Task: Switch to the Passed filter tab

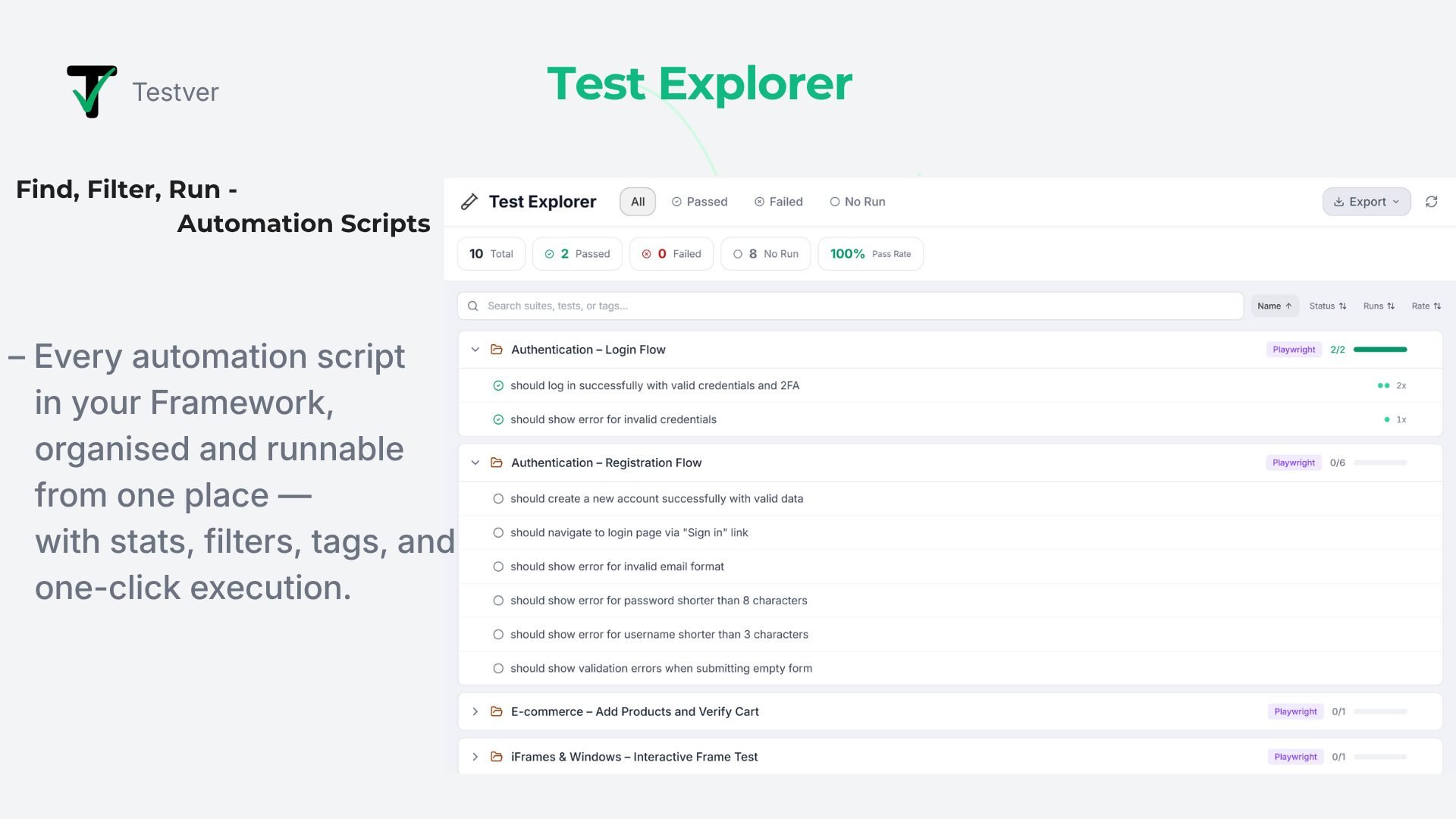Action: (x=699, y=202)
